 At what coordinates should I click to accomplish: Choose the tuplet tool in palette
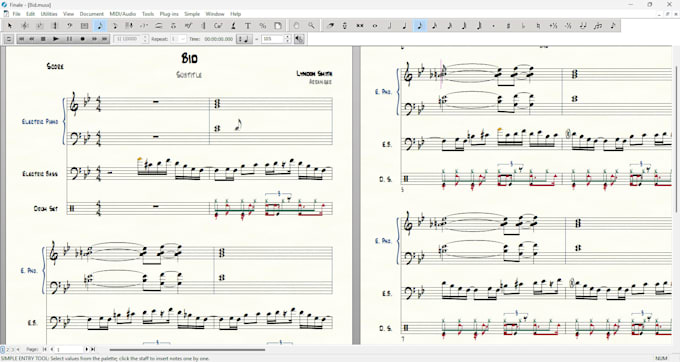pyautogui.click(x=598, y=26)
